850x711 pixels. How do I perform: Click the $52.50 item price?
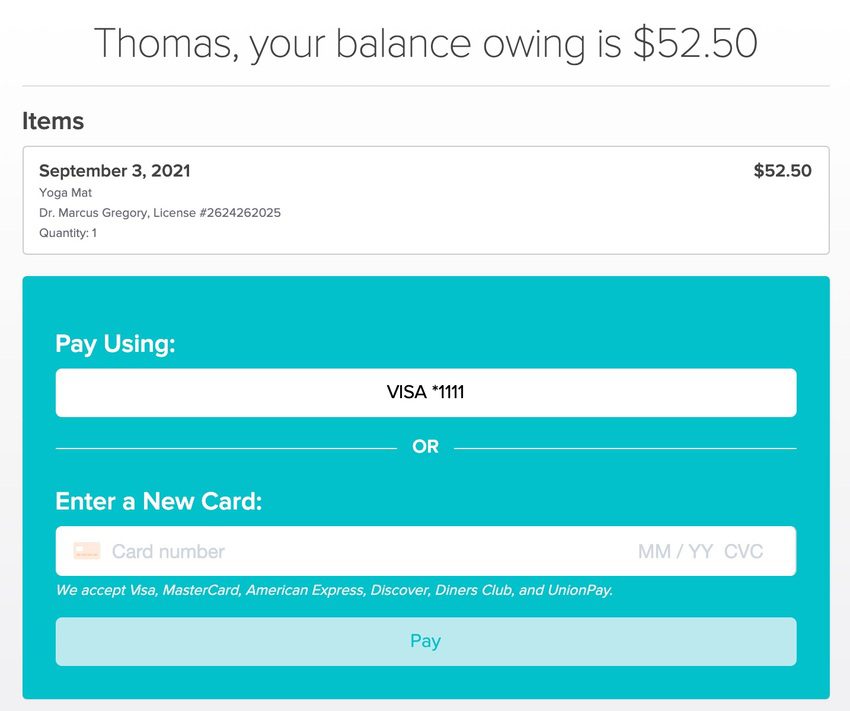pyautogui.click(x=782, y=171)
